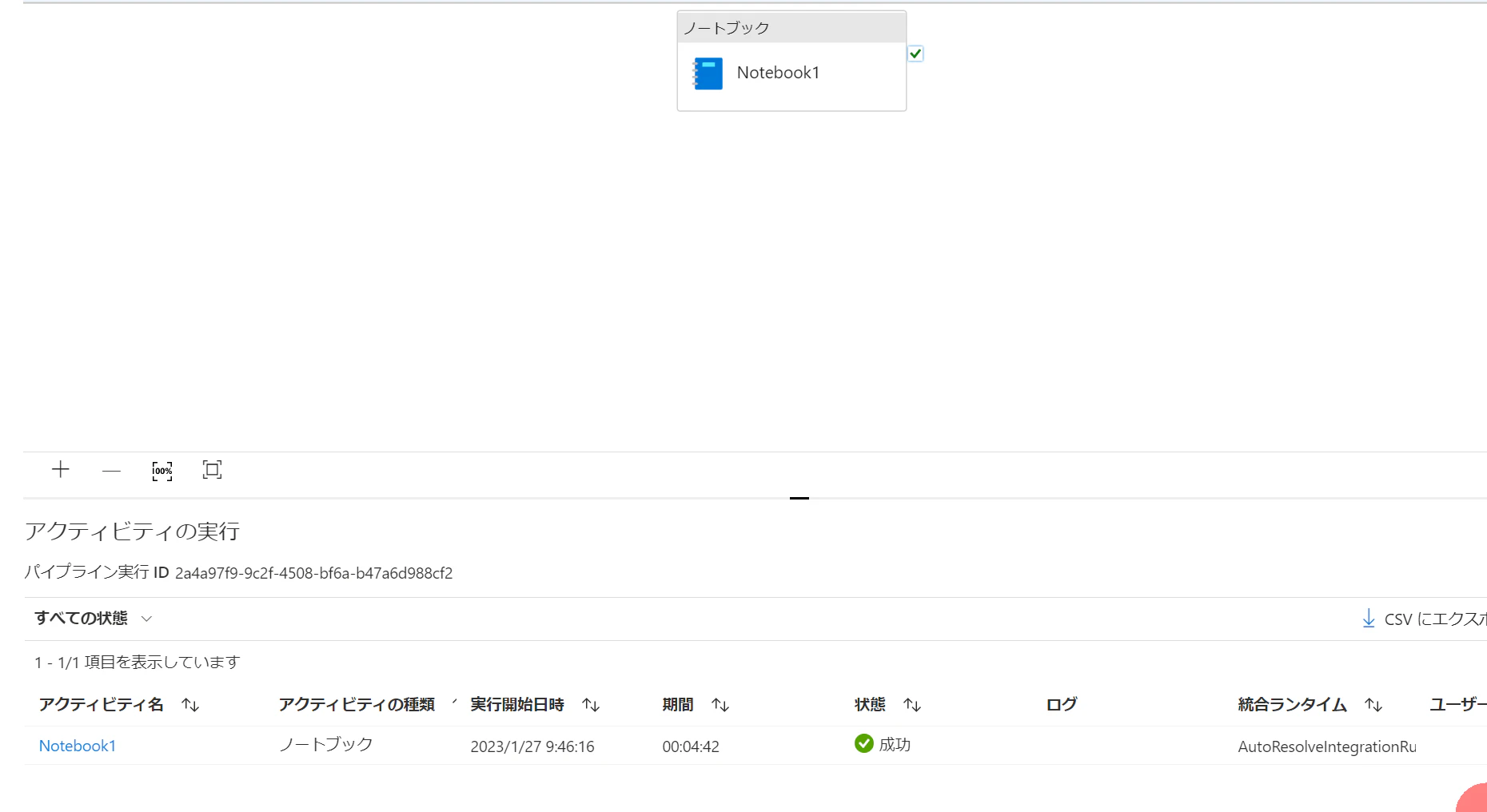Click start time 2023/1/27 9:46:16
1487x812 pixels.
(x=532, y=746)
